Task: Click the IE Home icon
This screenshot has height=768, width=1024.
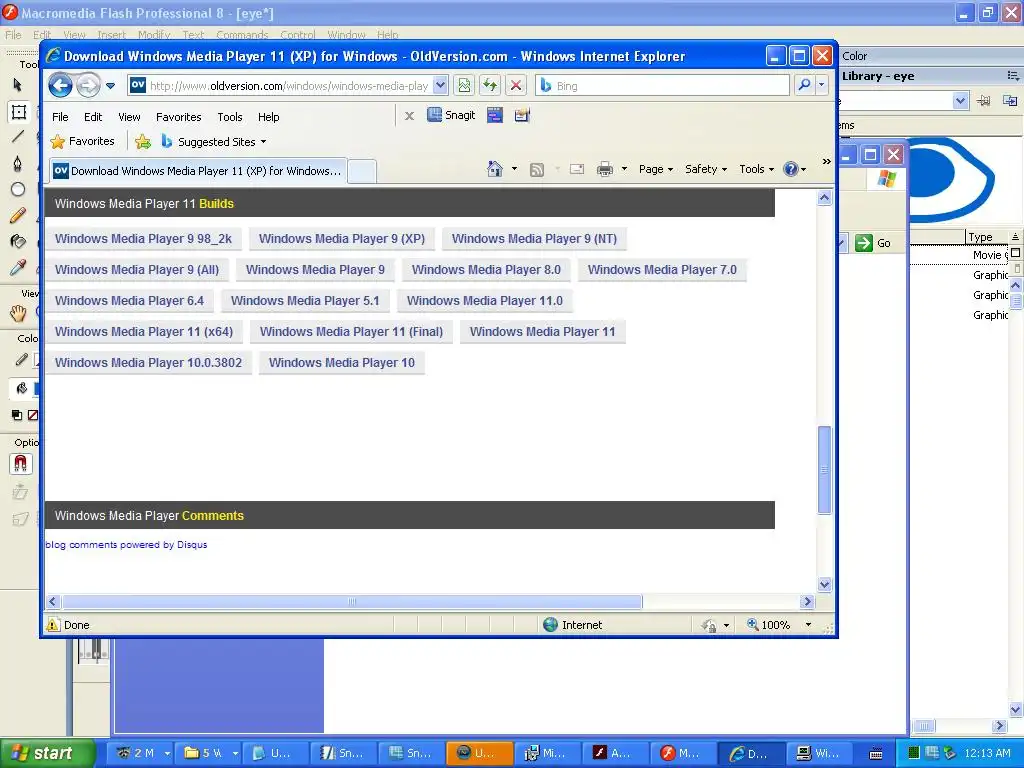Action: tap(494, 169)
